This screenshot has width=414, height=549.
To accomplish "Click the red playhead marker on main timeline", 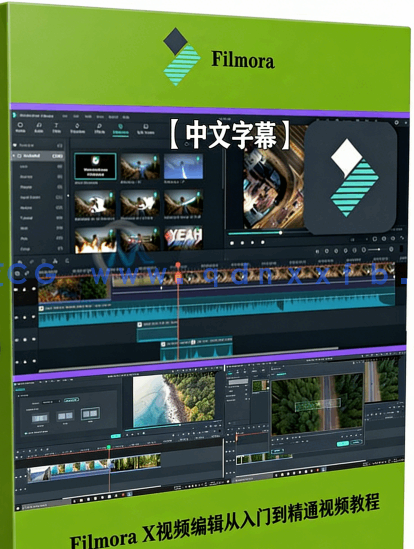I will pos(178,265).
